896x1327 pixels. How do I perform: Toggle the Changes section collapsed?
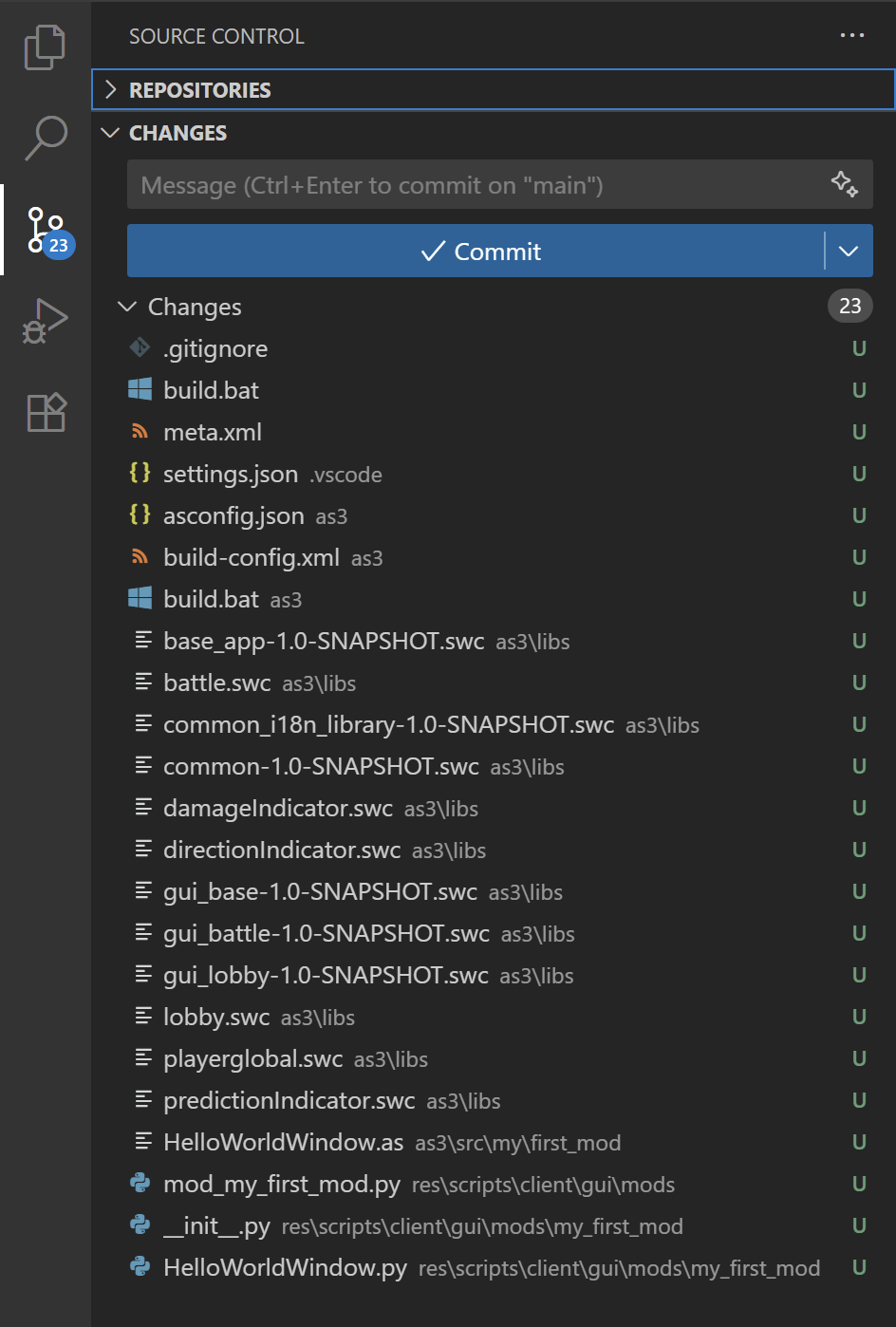(x=127, y=306)
